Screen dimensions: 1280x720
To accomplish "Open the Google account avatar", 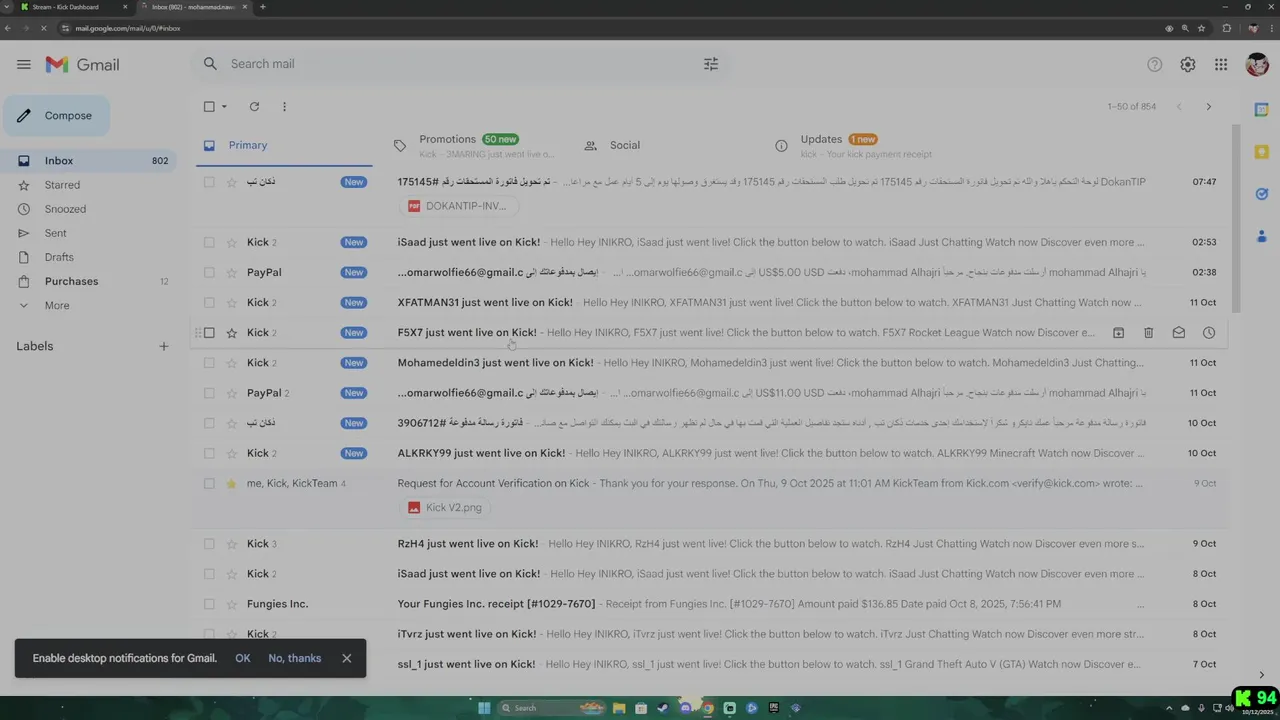I will [x=1257, y=64].
